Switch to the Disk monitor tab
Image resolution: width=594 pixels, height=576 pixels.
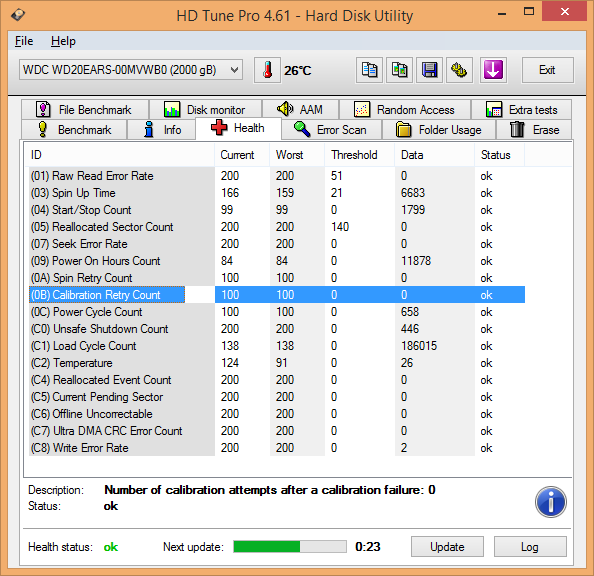[x=205, y=110]
